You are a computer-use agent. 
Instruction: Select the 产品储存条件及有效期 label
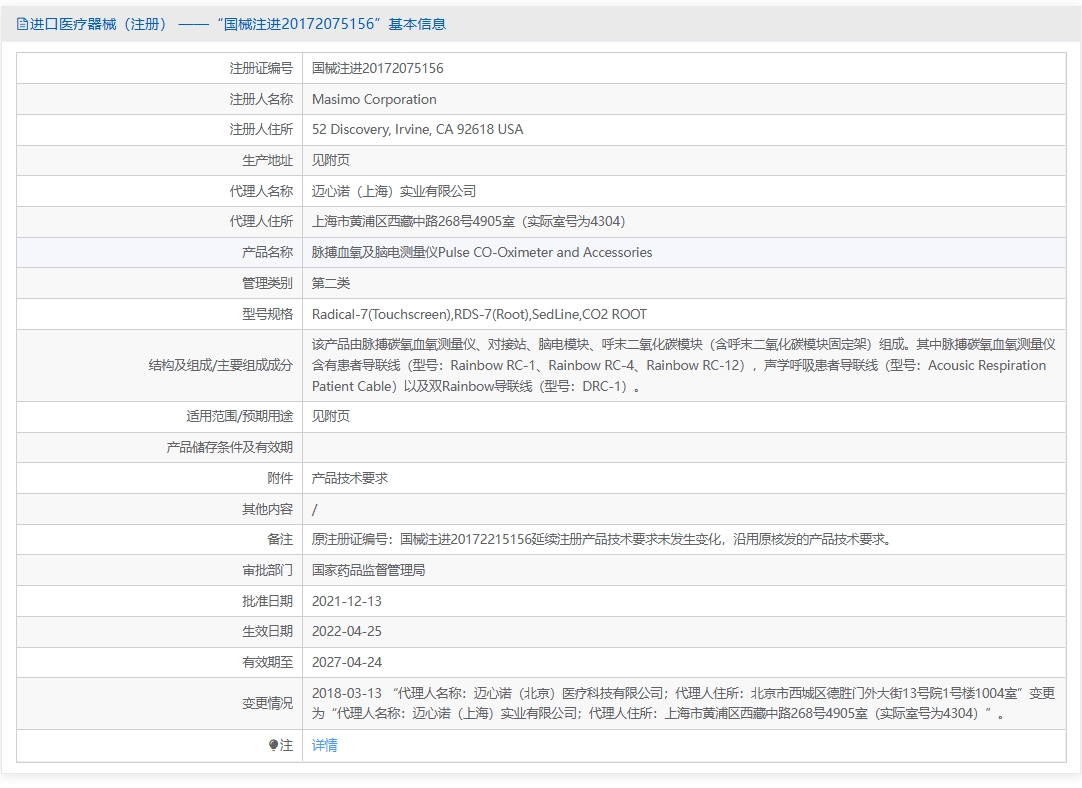point(229,447)
